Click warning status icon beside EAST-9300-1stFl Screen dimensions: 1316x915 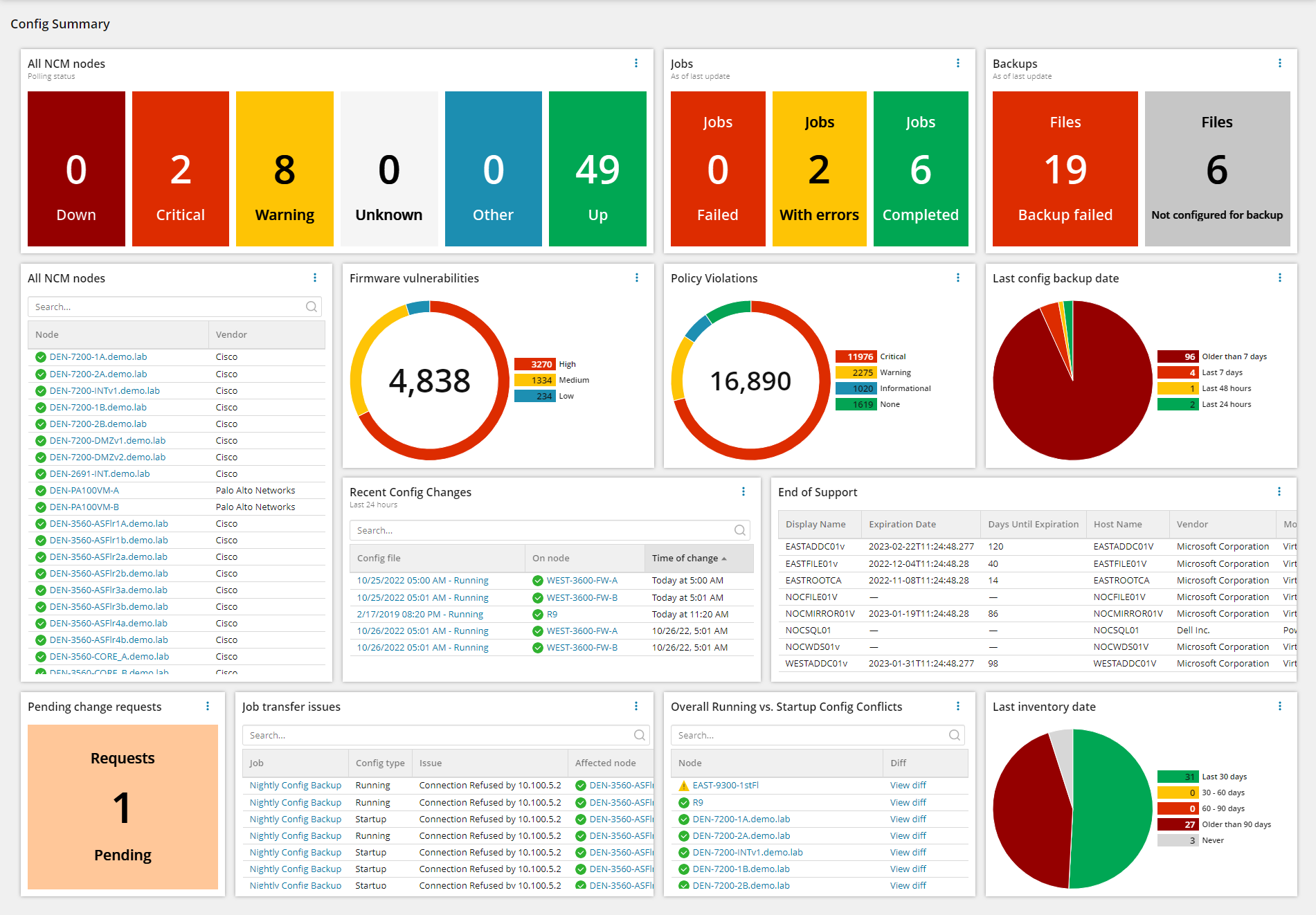point(683,786)
